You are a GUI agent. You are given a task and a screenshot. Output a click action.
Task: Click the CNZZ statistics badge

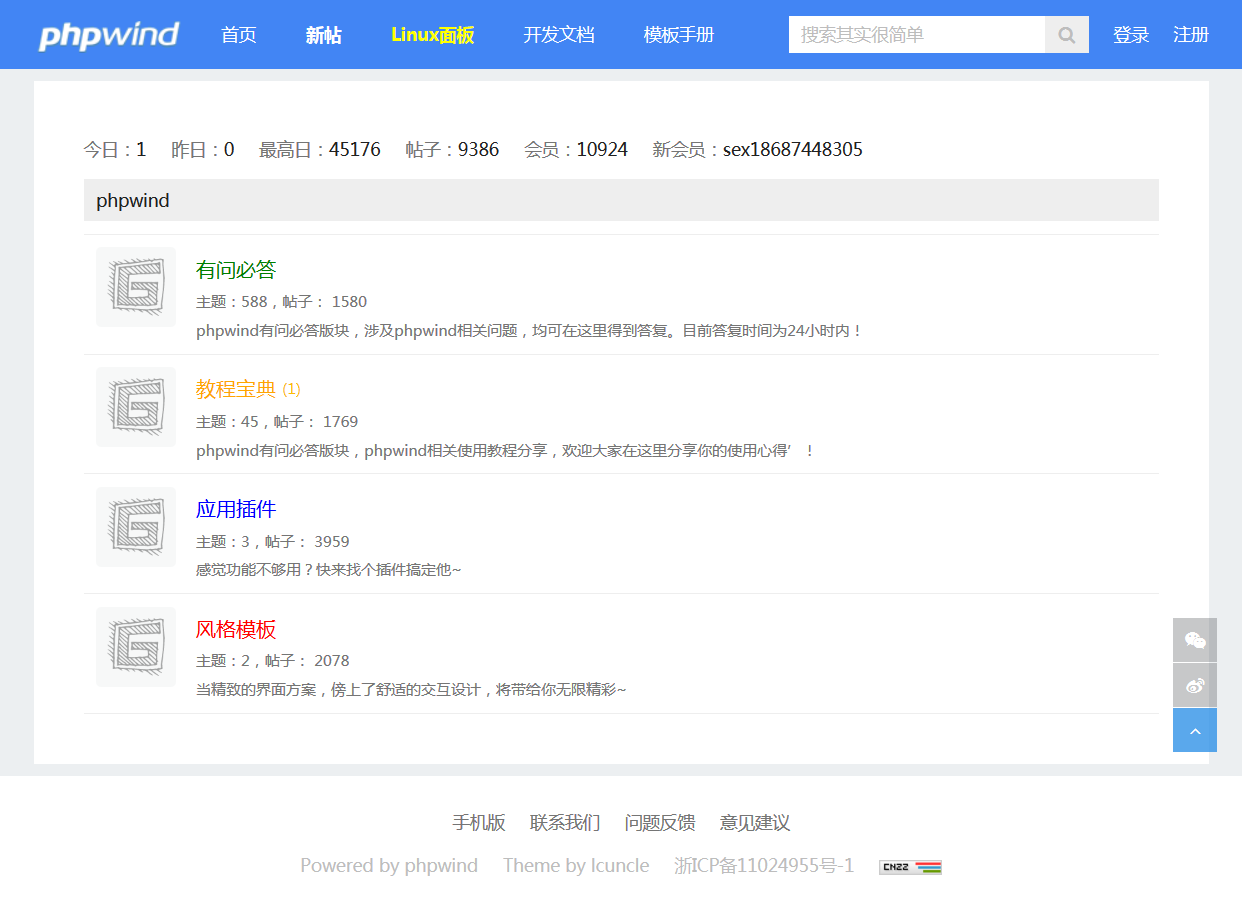(x=910, y=867)
